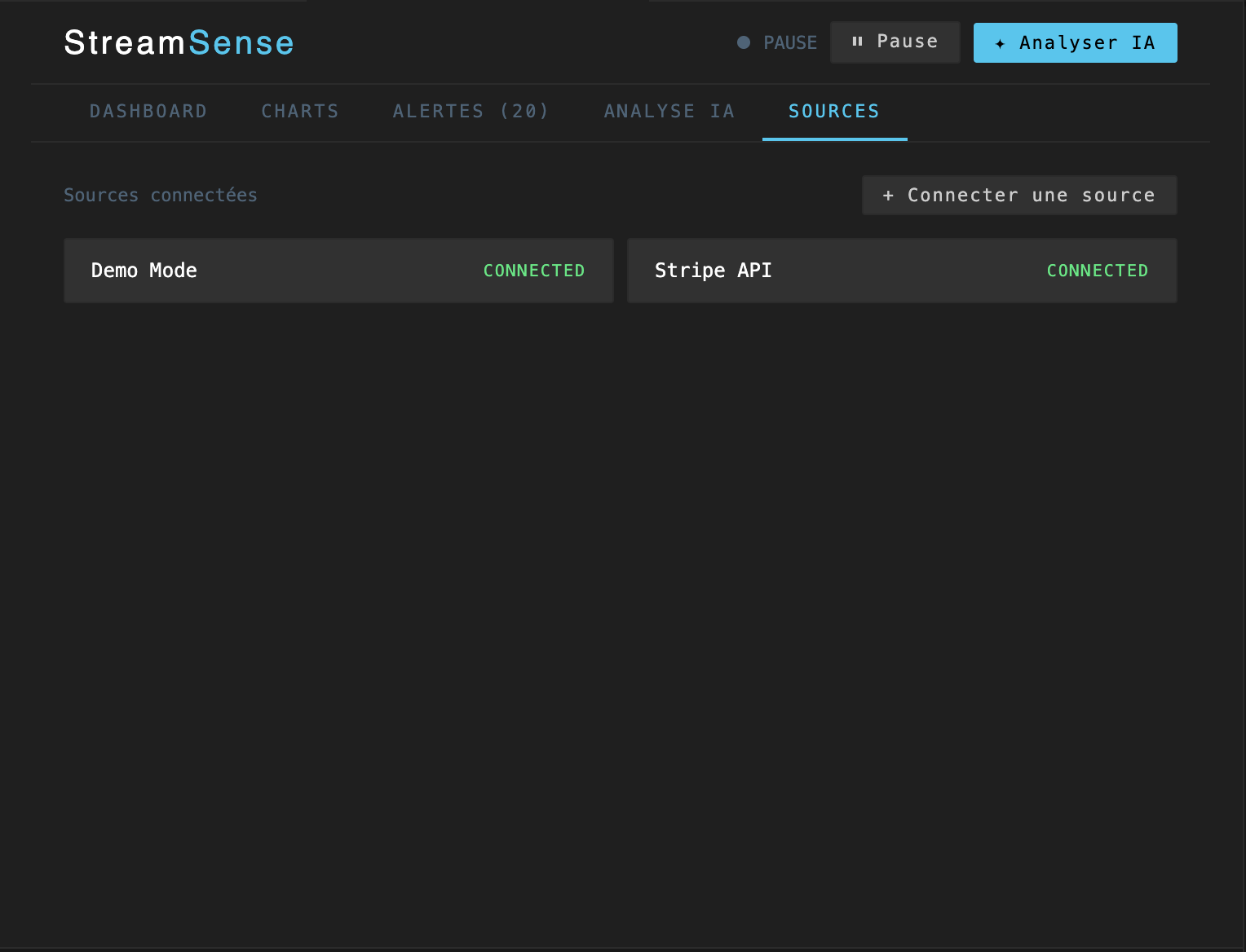
Task: Click the plus icon on Connecter une source
Action: (x=888, y=195)
